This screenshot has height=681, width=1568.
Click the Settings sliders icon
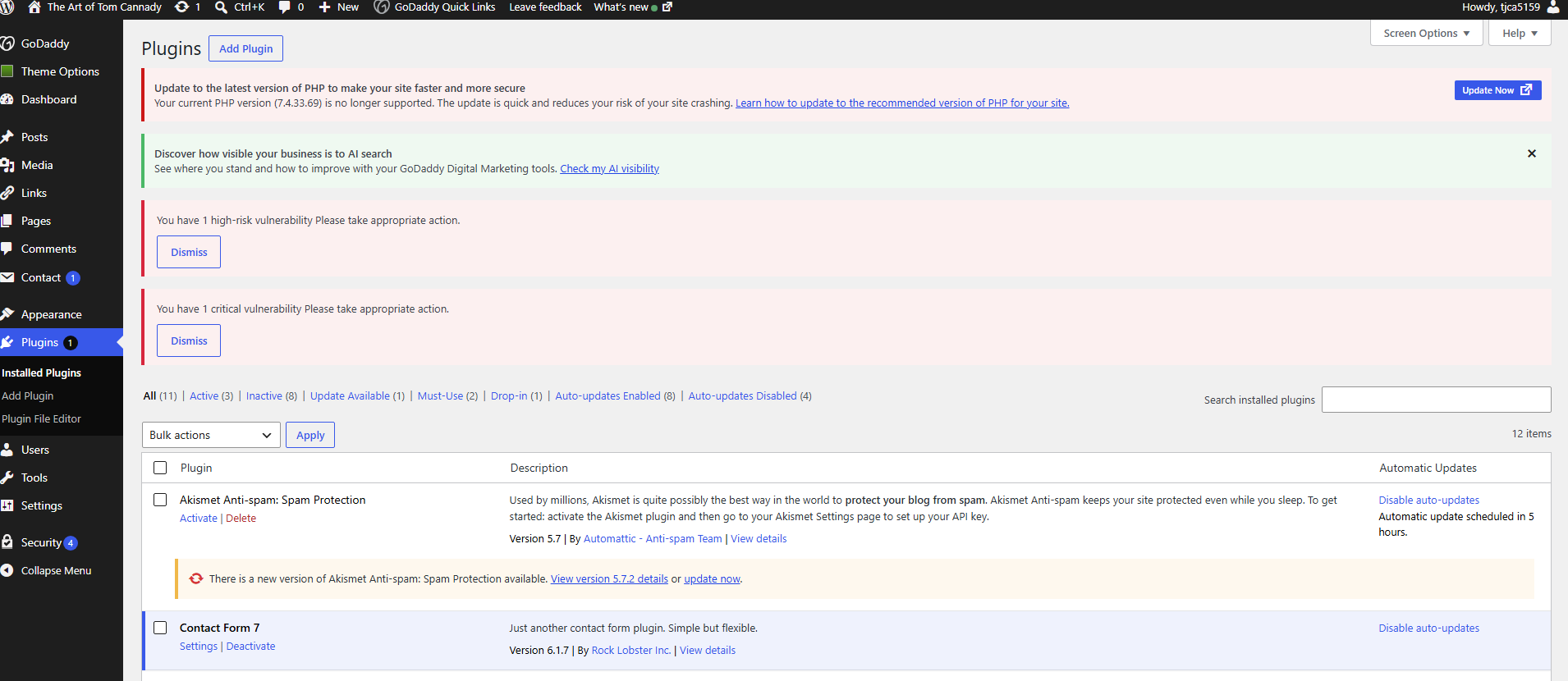tap(7, 505)
